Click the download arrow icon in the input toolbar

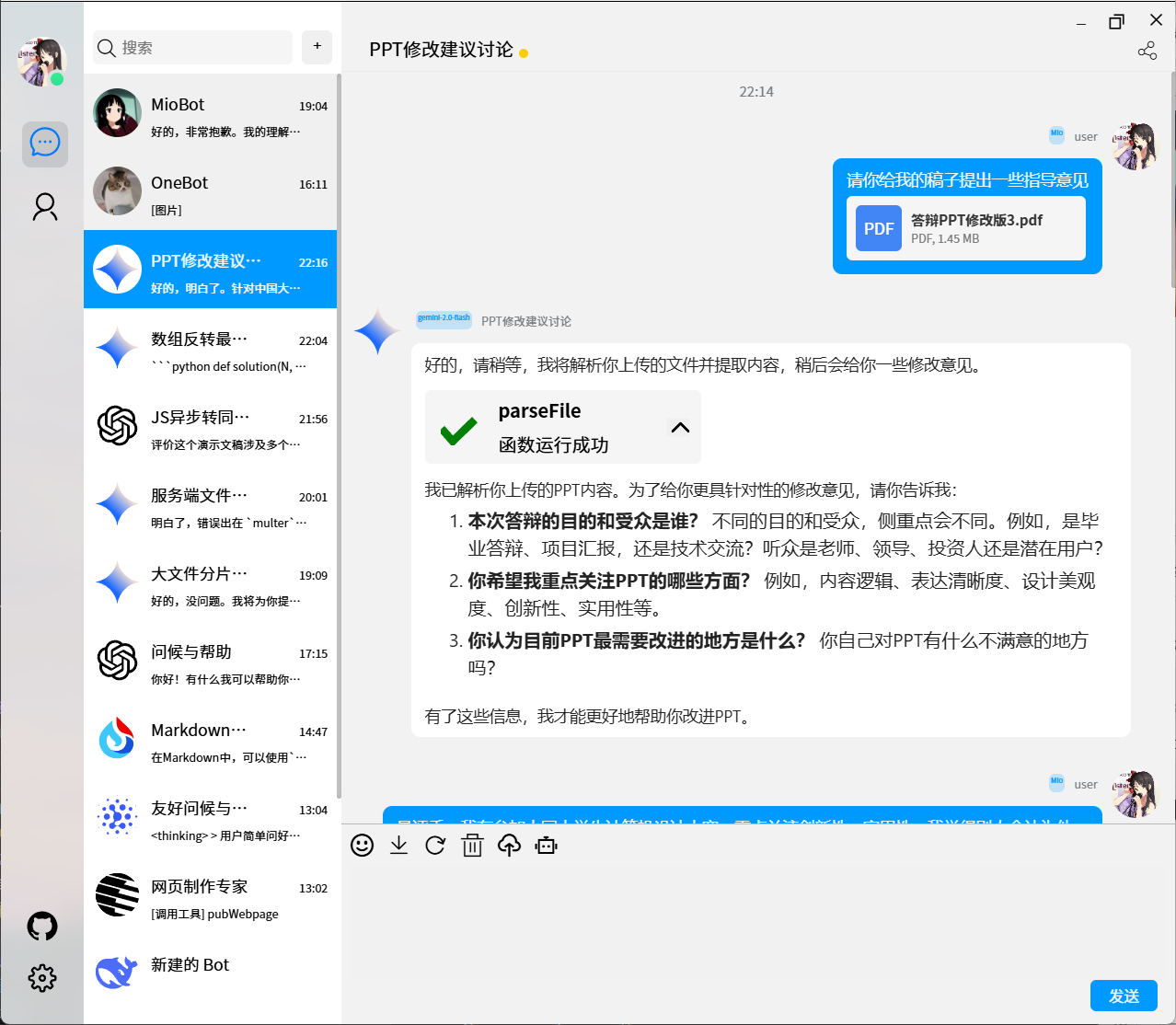pyautogui.click(x=398, y=846)
